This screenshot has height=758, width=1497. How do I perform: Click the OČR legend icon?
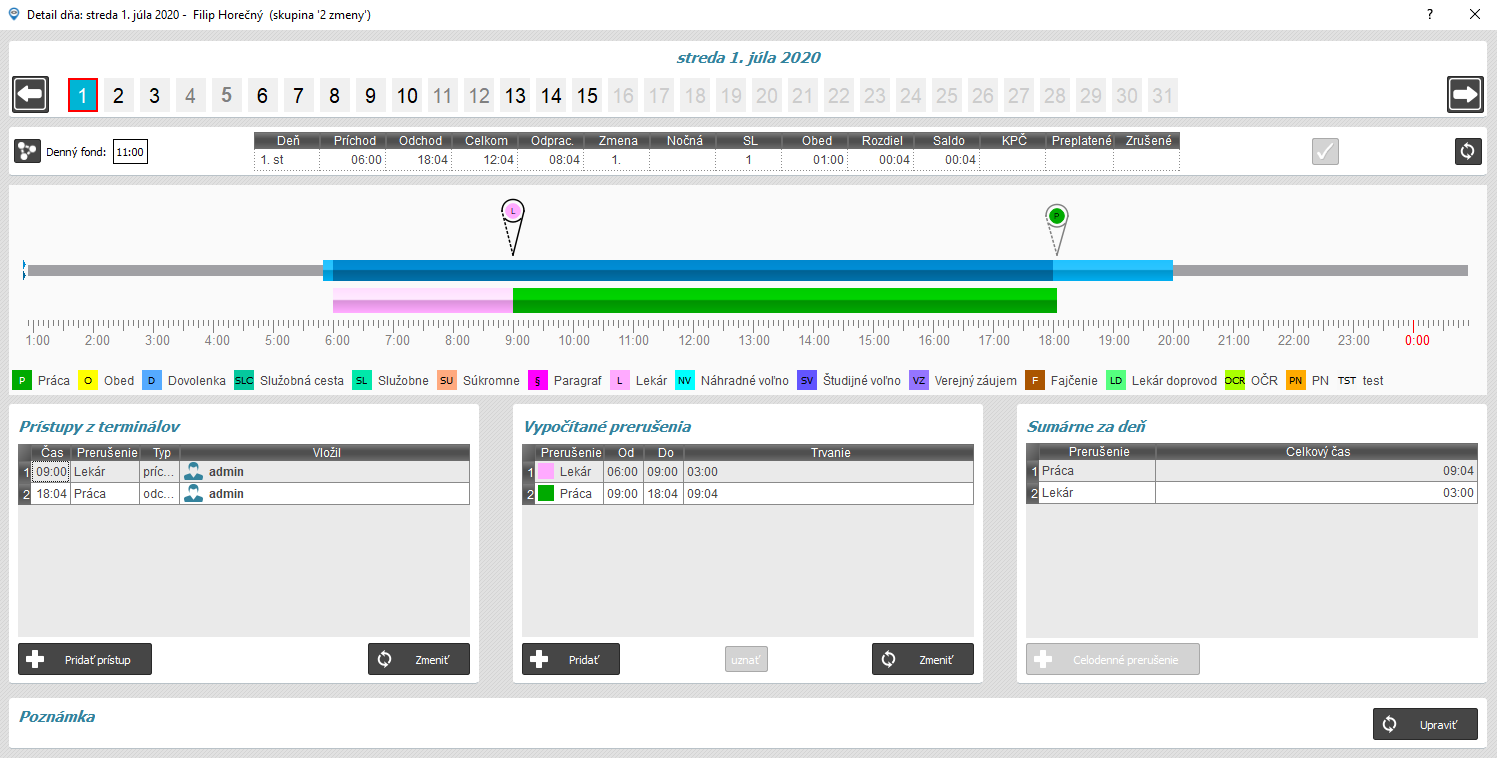pyautogui.click(x=1235, y=380)
